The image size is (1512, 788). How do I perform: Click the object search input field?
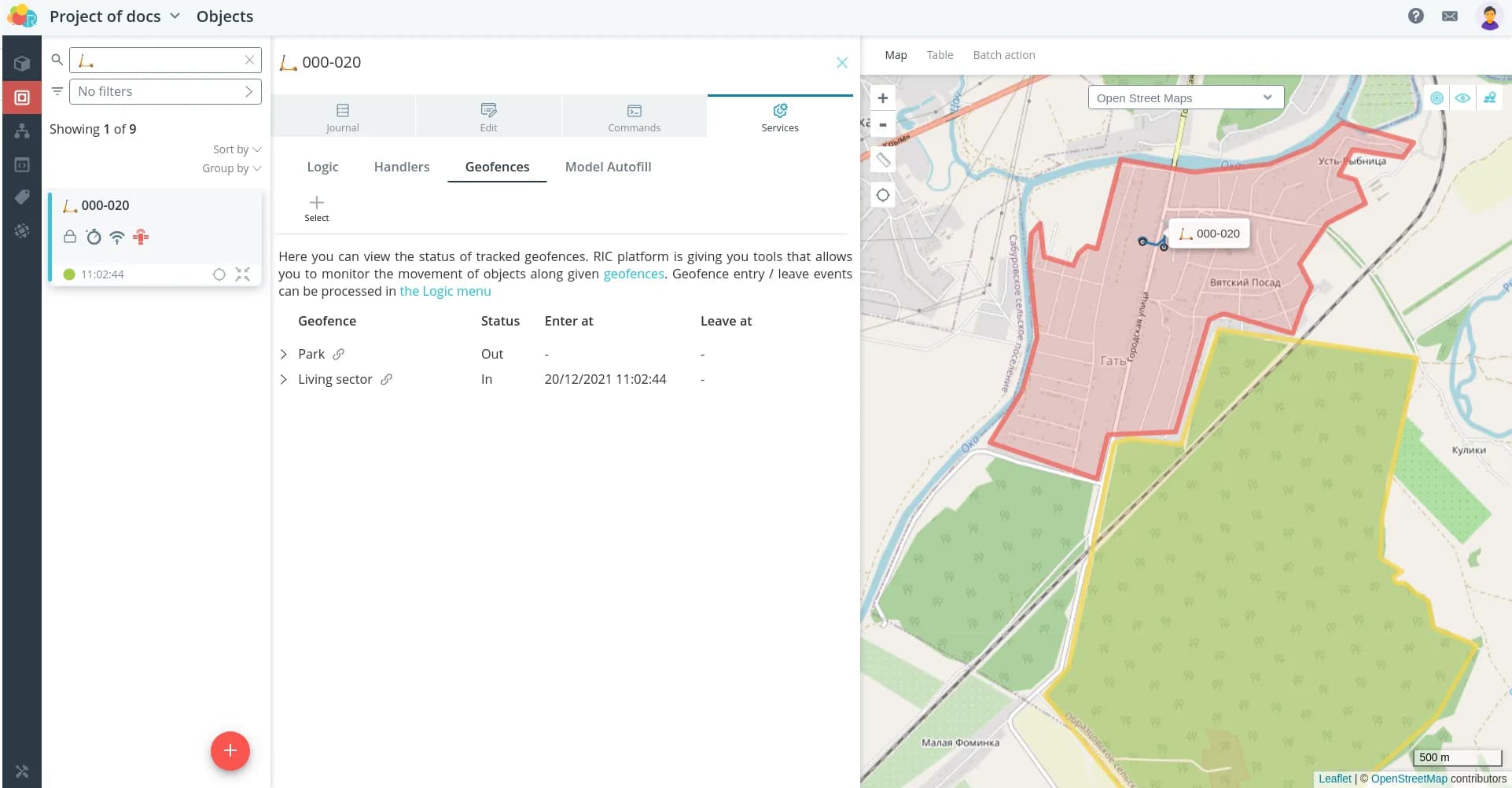point(165,61)
